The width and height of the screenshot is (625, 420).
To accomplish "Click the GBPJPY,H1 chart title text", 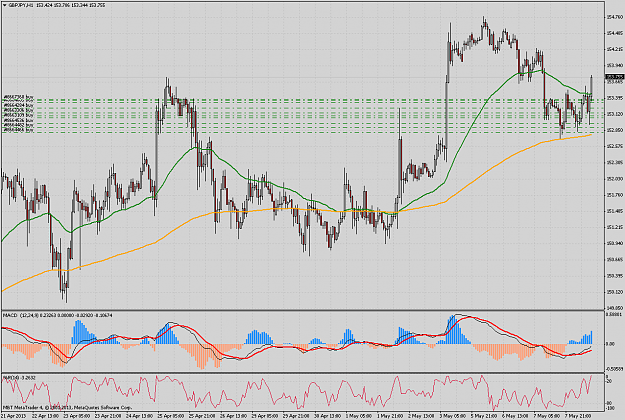I will click(x=21, y=6).
